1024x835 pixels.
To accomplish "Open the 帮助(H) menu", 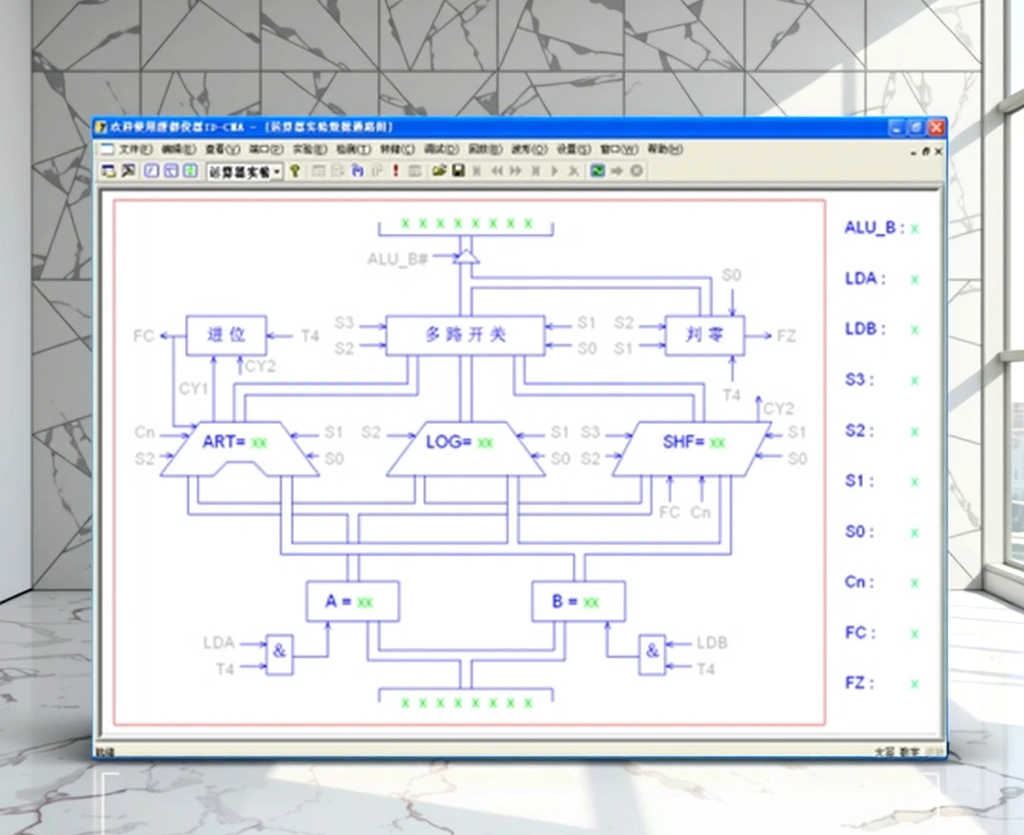I will pos(664,149).
